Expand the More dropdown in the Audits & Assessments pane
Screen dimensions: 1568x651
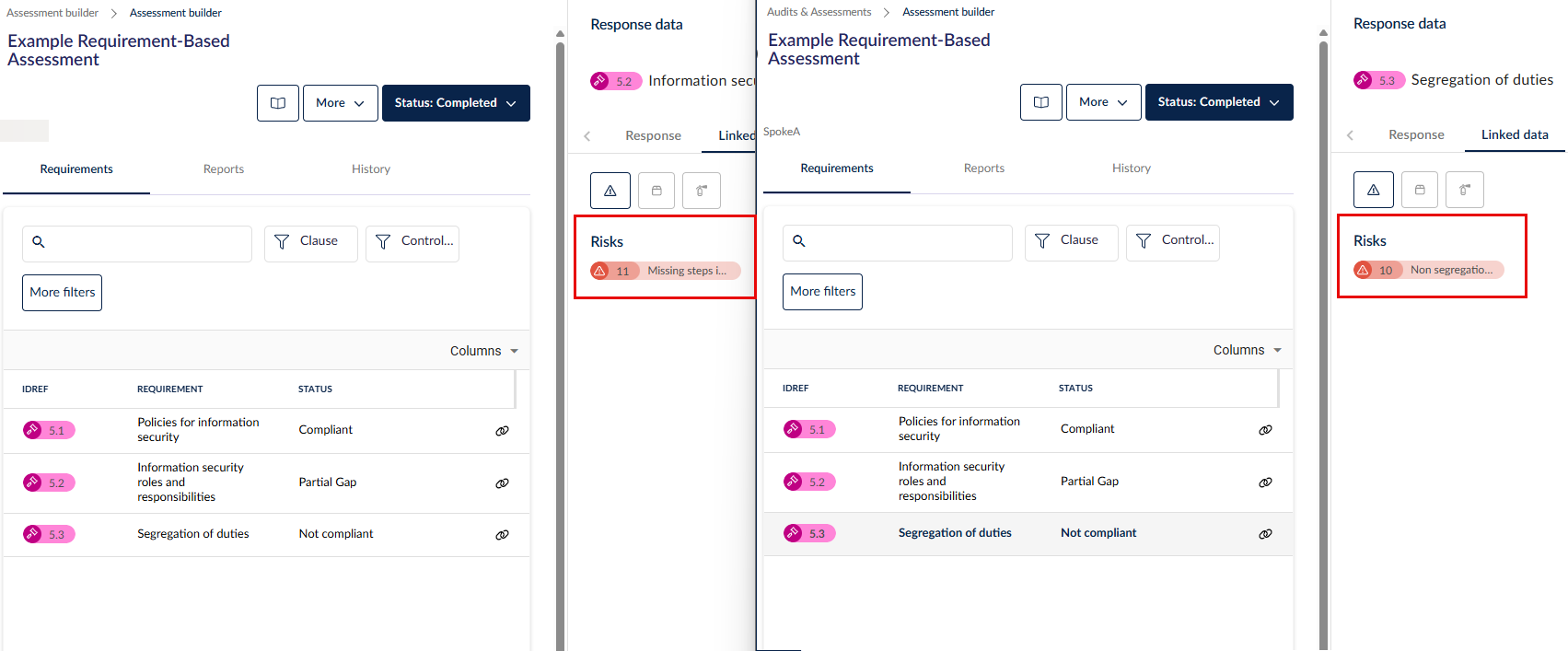[1103, 102]
